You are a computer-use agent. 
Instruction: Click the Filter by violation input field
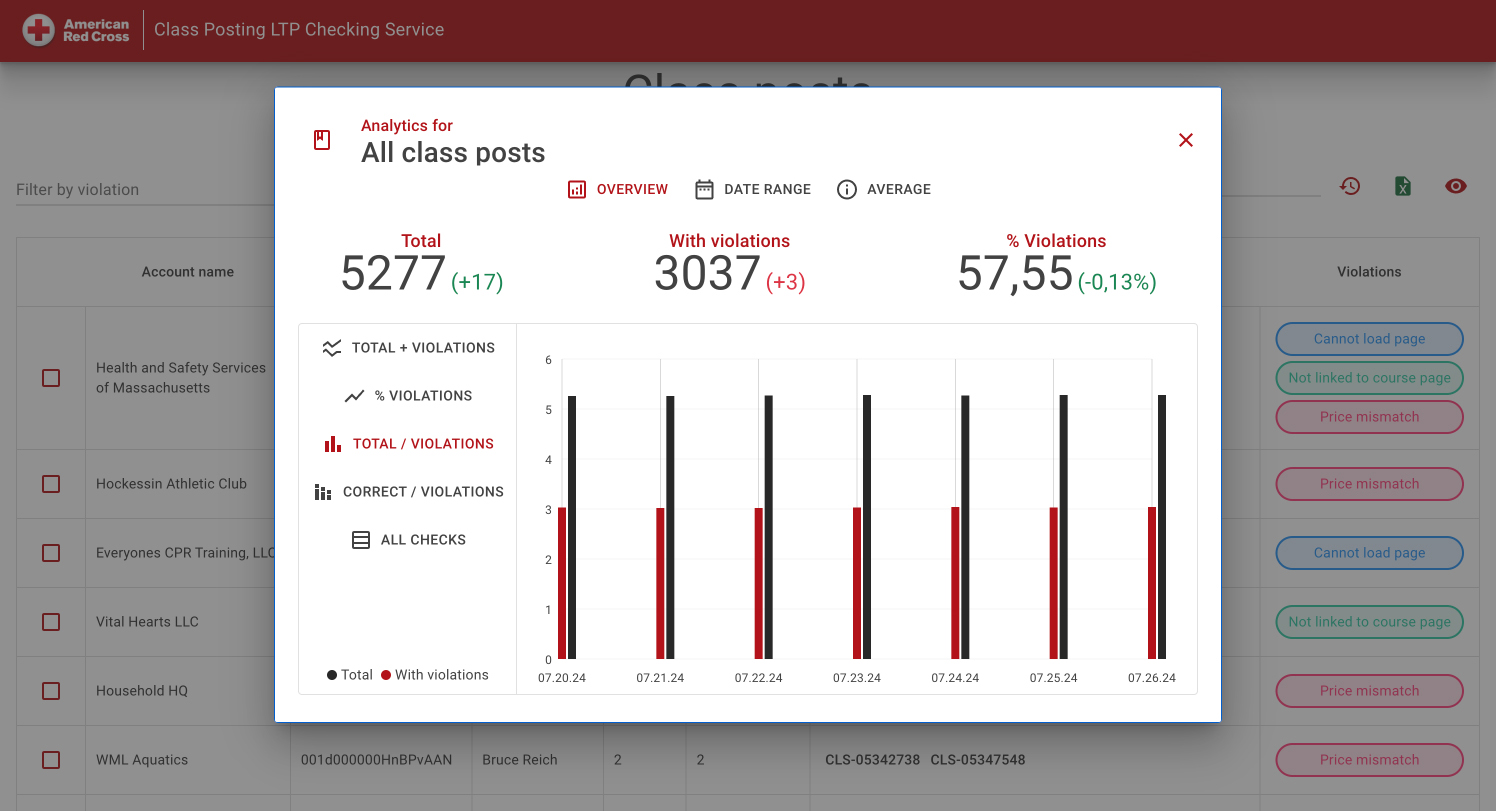point(145,190)
